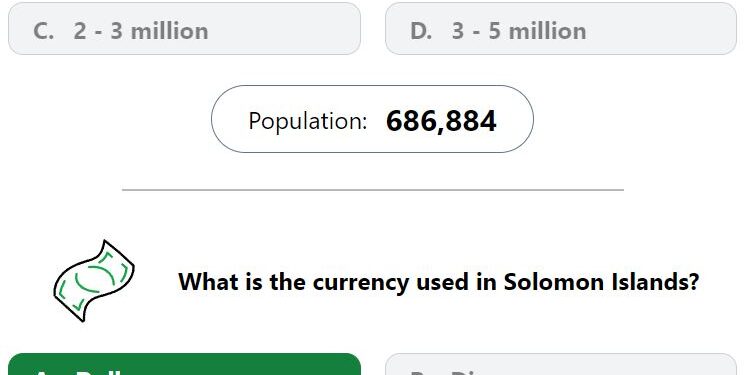Click the word "currency" in the question
This screenshot has height=375, width=744.
[361, 283]
